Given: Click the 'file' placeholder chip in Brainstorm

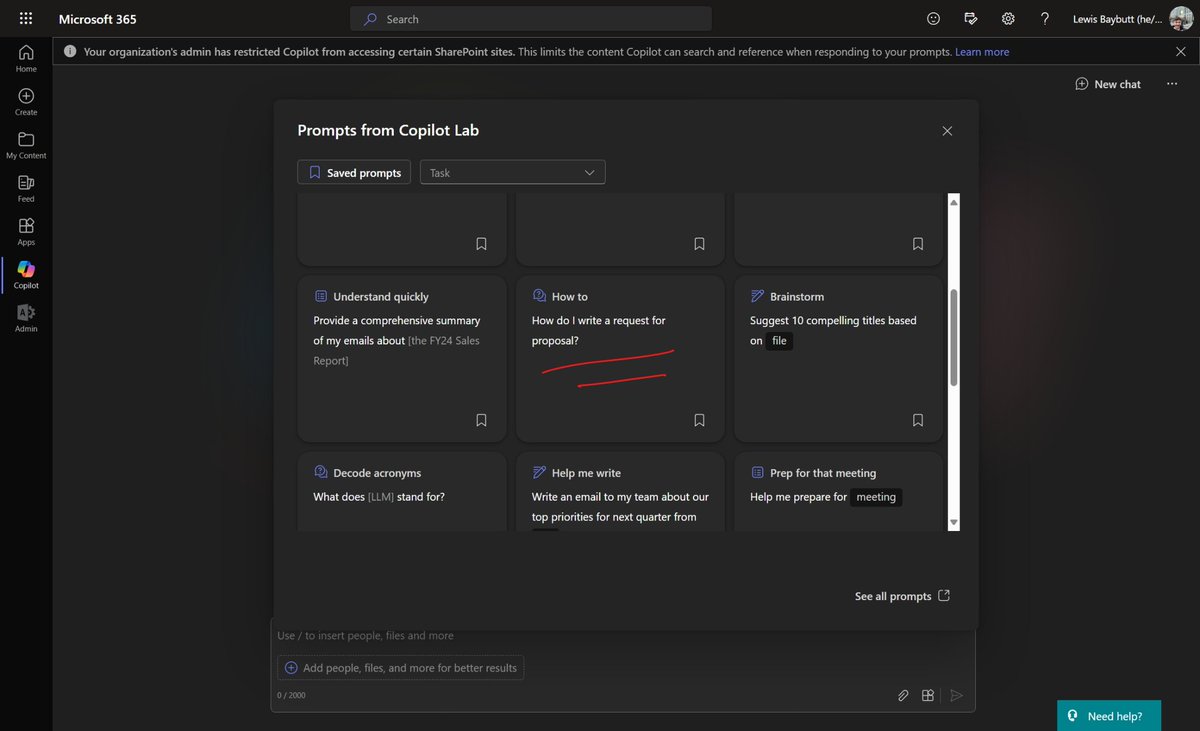Looking at the screenshot, I should [x=780, y=341].
